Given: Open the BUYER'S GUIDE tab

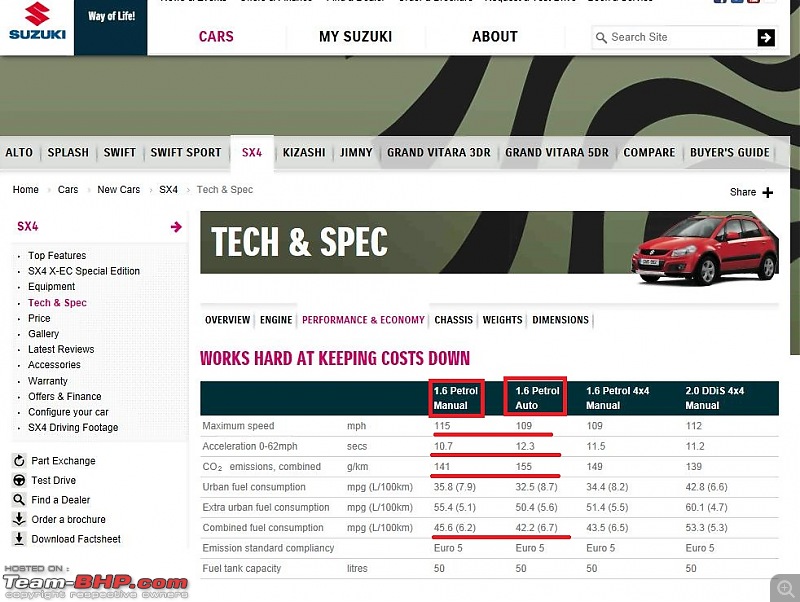Looking at the screenshot, I should point(730,153).
